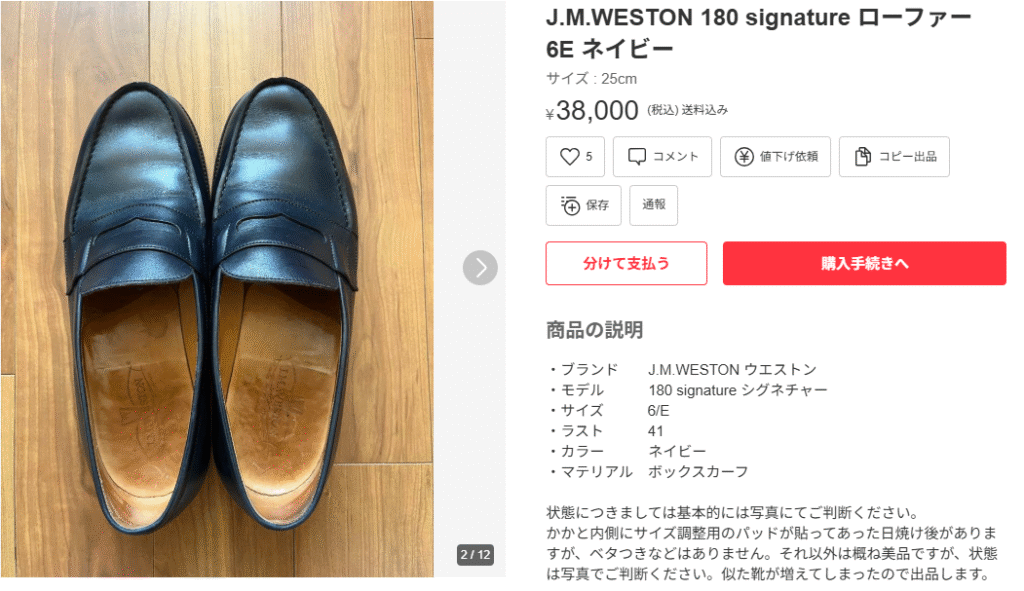
Task: Click the 2 / 12 image counter
Action: point(475,555)
